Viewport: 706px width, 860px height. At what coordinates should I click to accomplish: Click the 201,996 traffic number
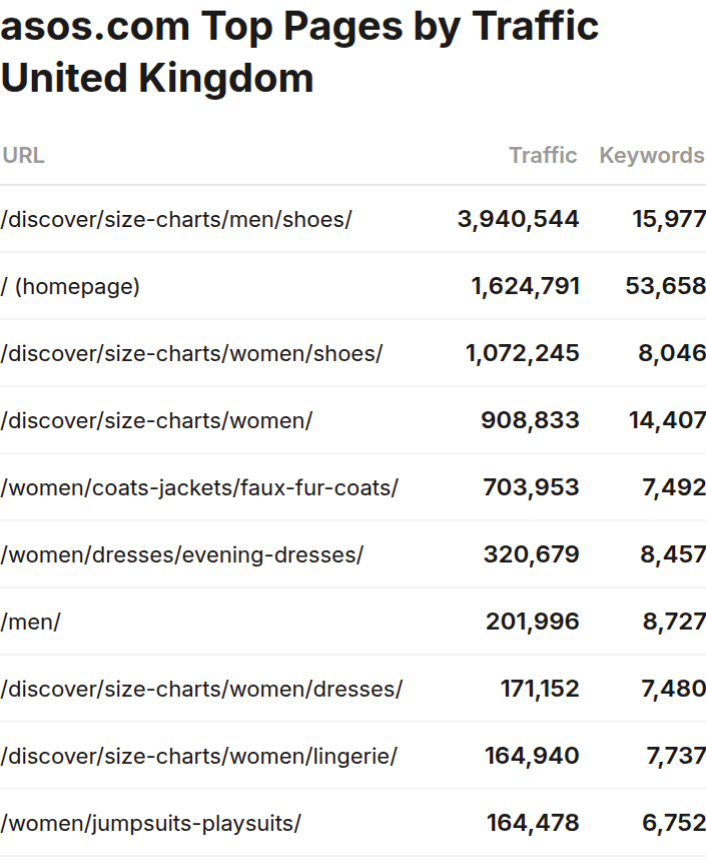[x=532, y=622]
